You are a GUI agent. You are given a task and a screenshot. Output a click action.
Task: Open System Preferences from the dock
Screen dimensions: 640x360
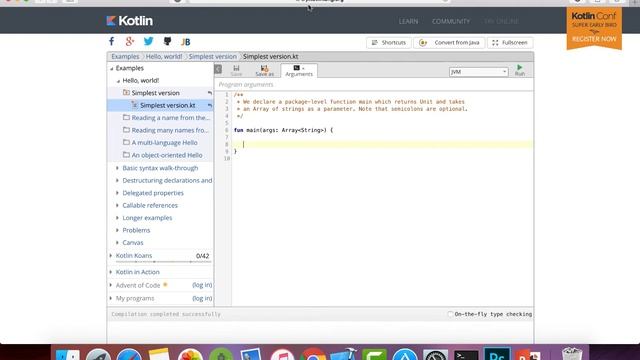click(x=435, y=354)
